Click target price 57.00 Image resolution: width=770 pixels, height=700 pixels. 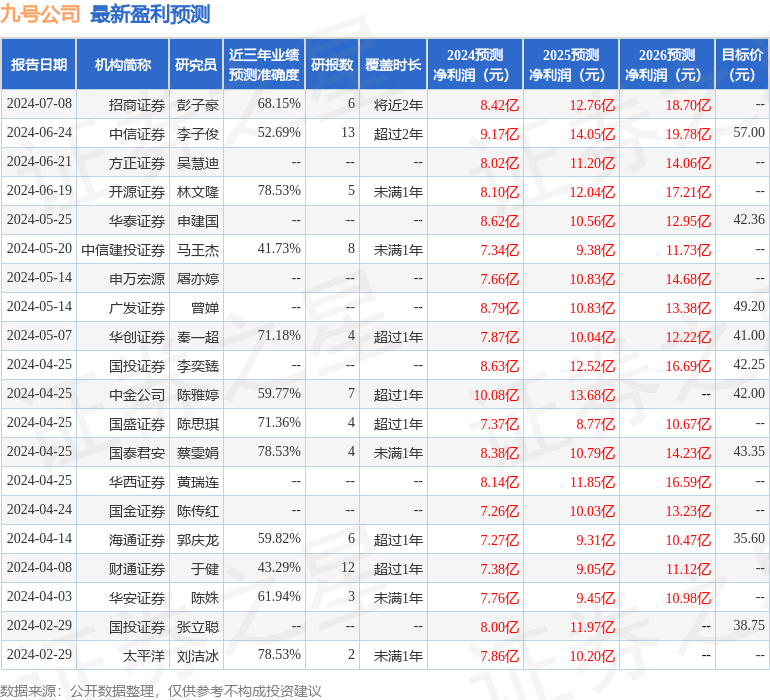[x=749, y=132]
